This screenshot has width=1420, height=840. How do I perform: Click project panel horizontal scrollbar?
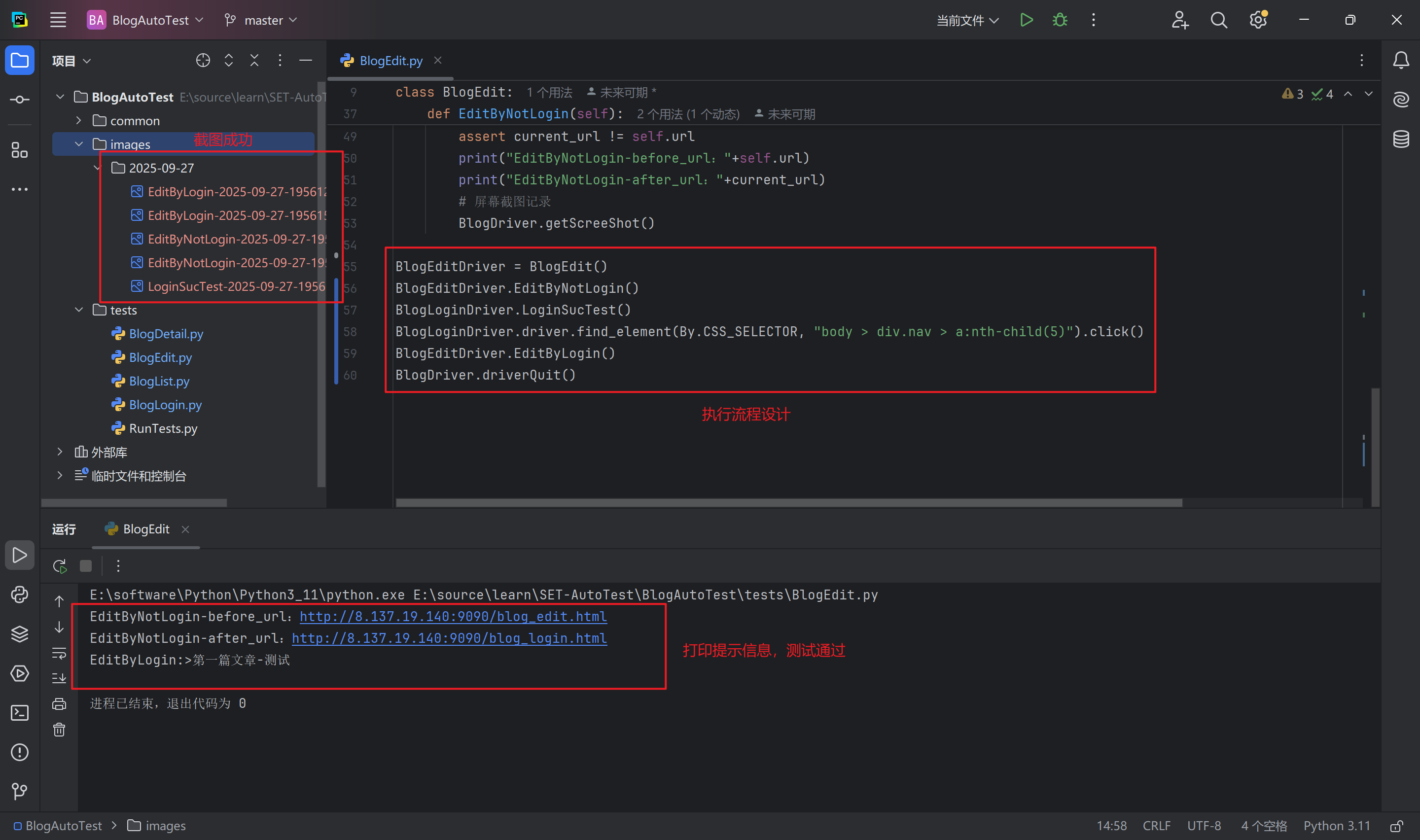(134, 503)
